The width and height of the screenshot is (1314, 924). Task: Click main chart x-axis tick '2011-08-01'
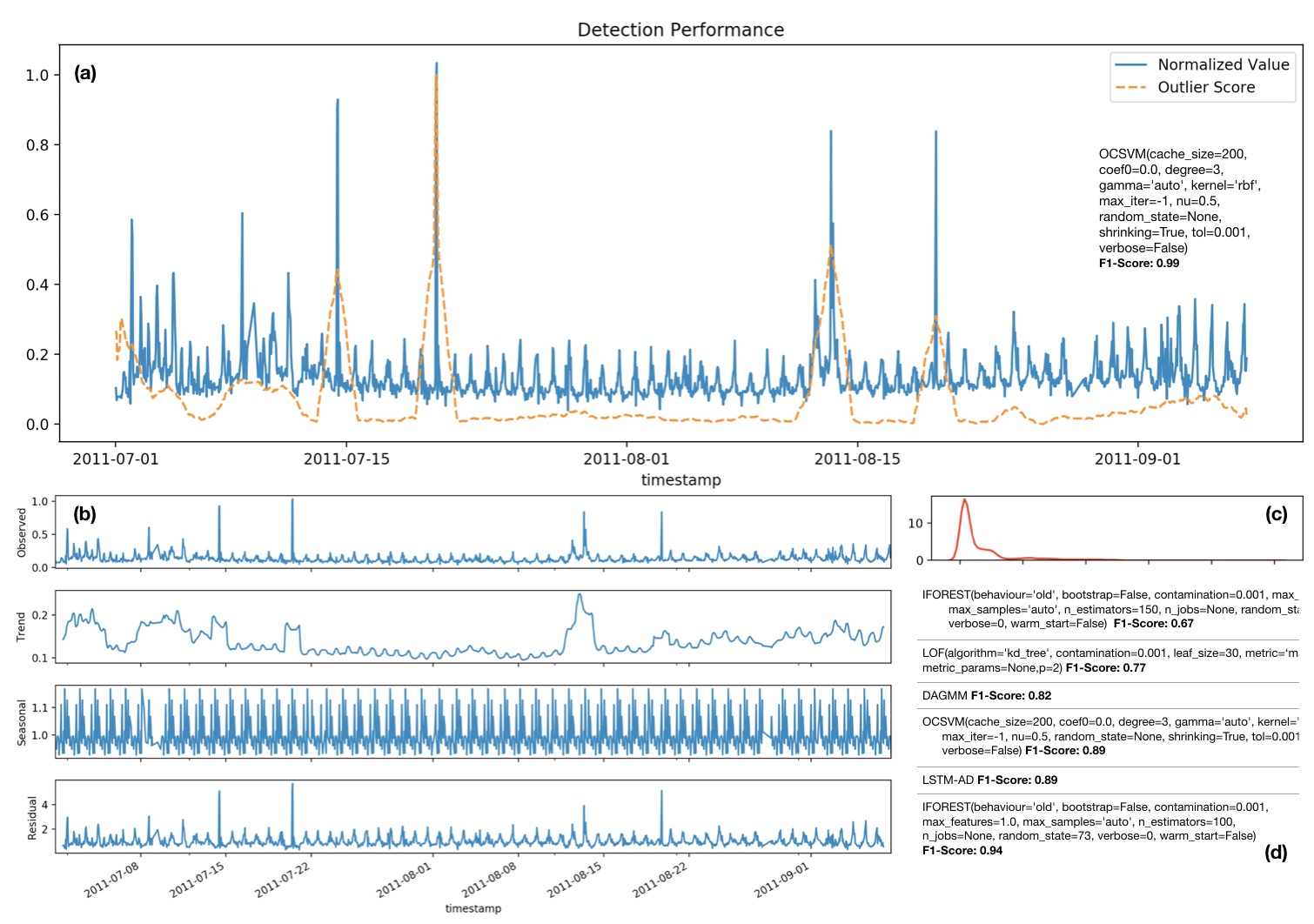pyautogui.click(x=626, y=459)
